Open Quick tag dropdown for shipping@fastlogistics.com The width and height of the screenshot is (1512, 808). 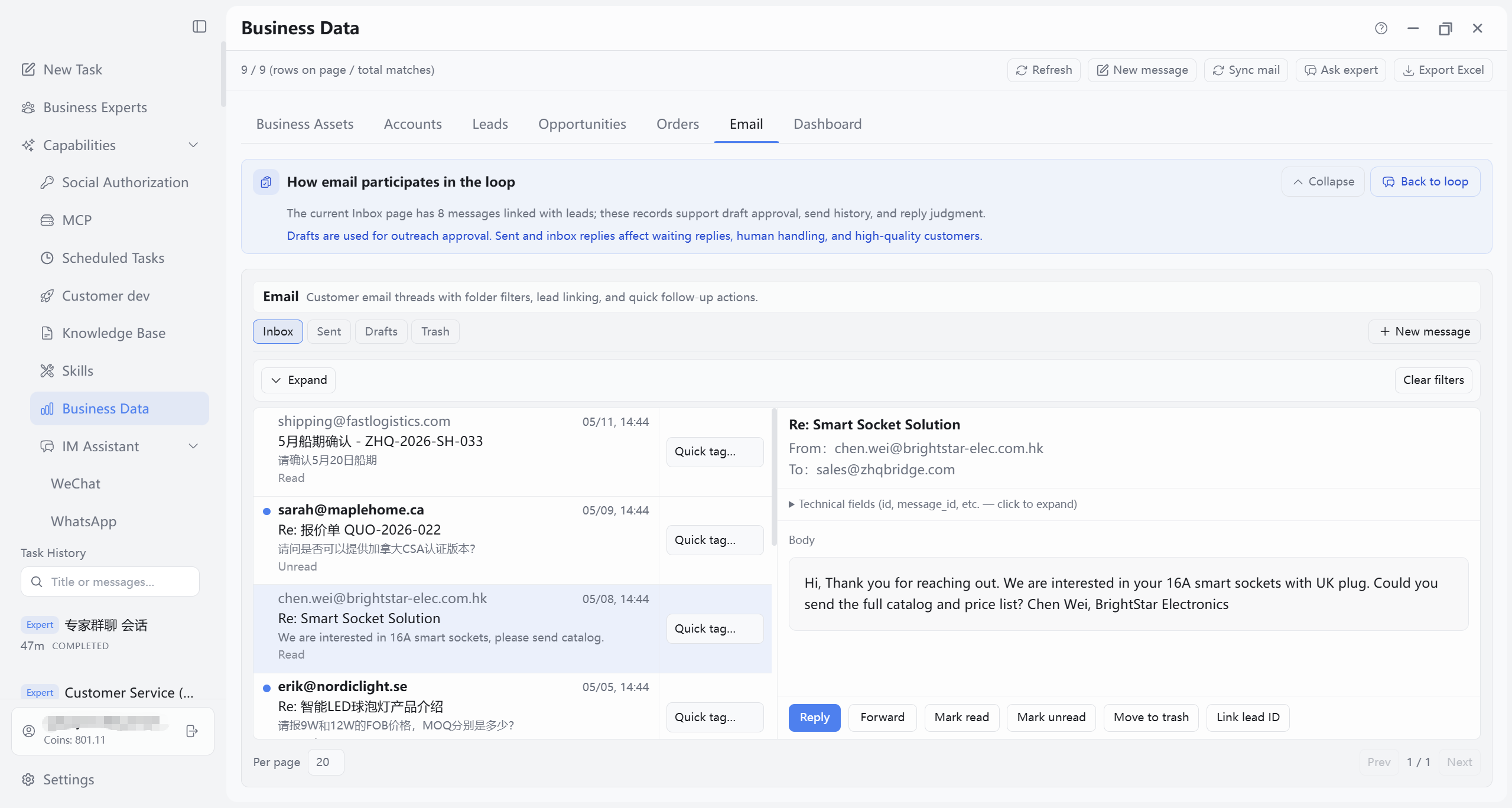[x=715, y=452]
